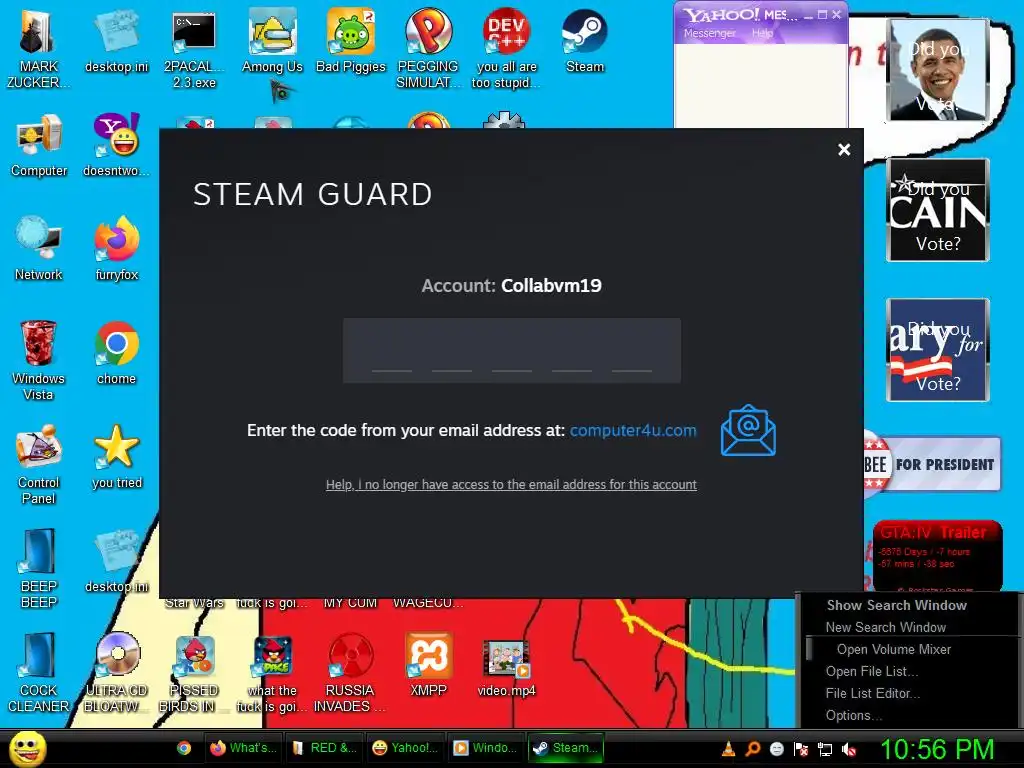Viewport: 1024px width, 768px height.
Task: Click the 10:56 PM taskbar clock
Action: [x=937, y=749]
